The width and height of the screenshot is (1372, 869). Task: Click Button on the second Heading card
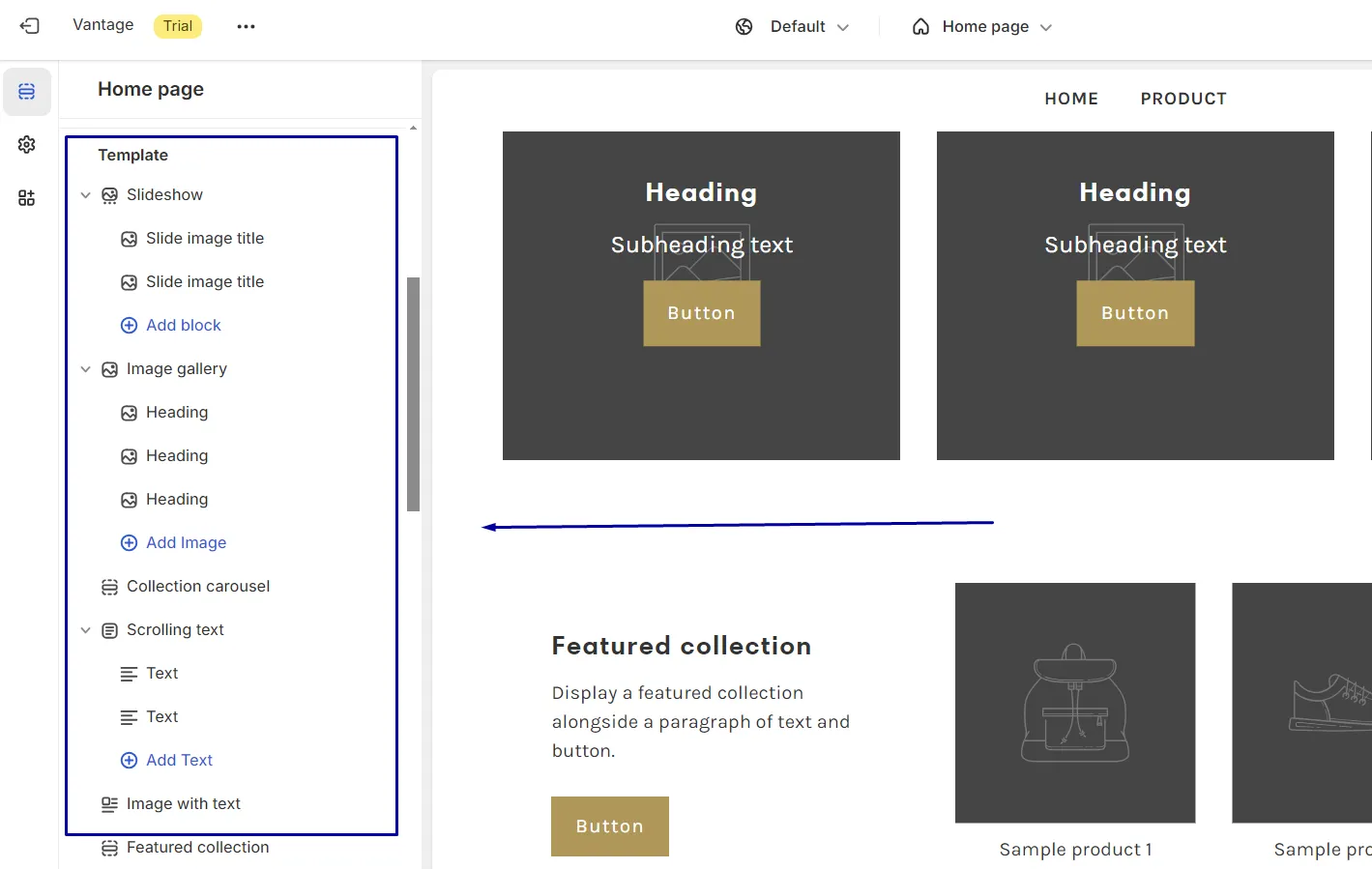1135,313
